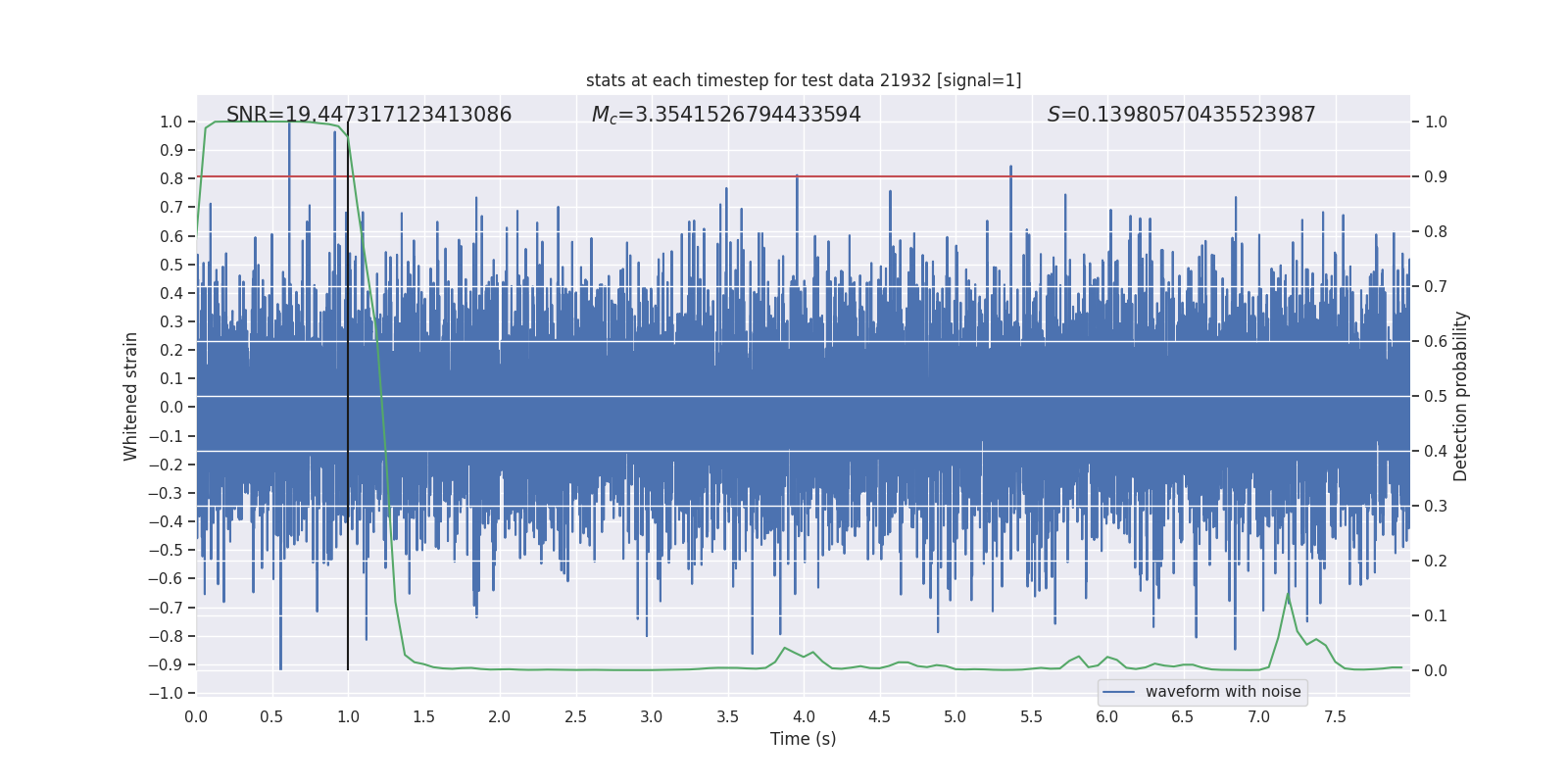Click the "waveform with noise" legend label
The width and height of the screenshot is (1568, 784).
[x=1223, y=692]
